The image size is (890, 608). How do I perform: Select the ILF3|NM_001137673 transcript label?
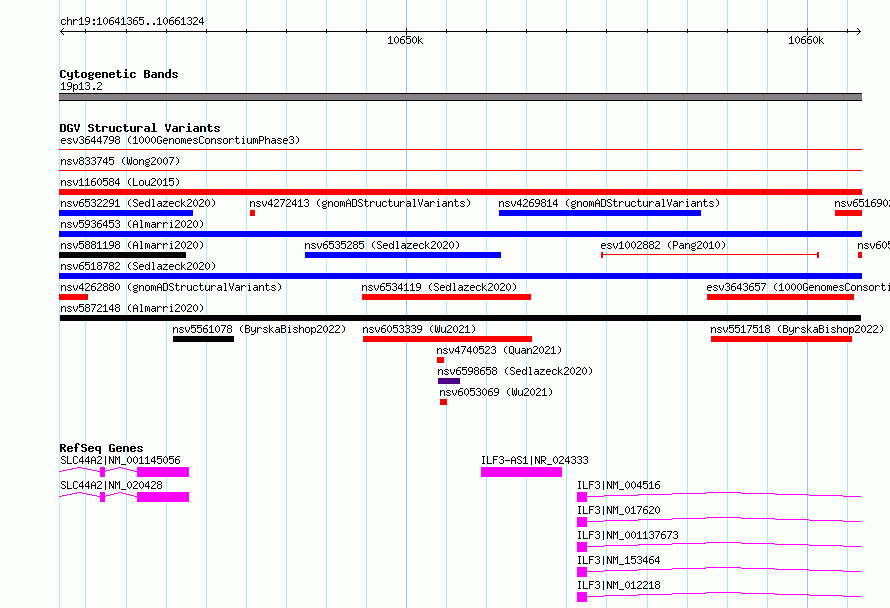click(x=628, y=535)
